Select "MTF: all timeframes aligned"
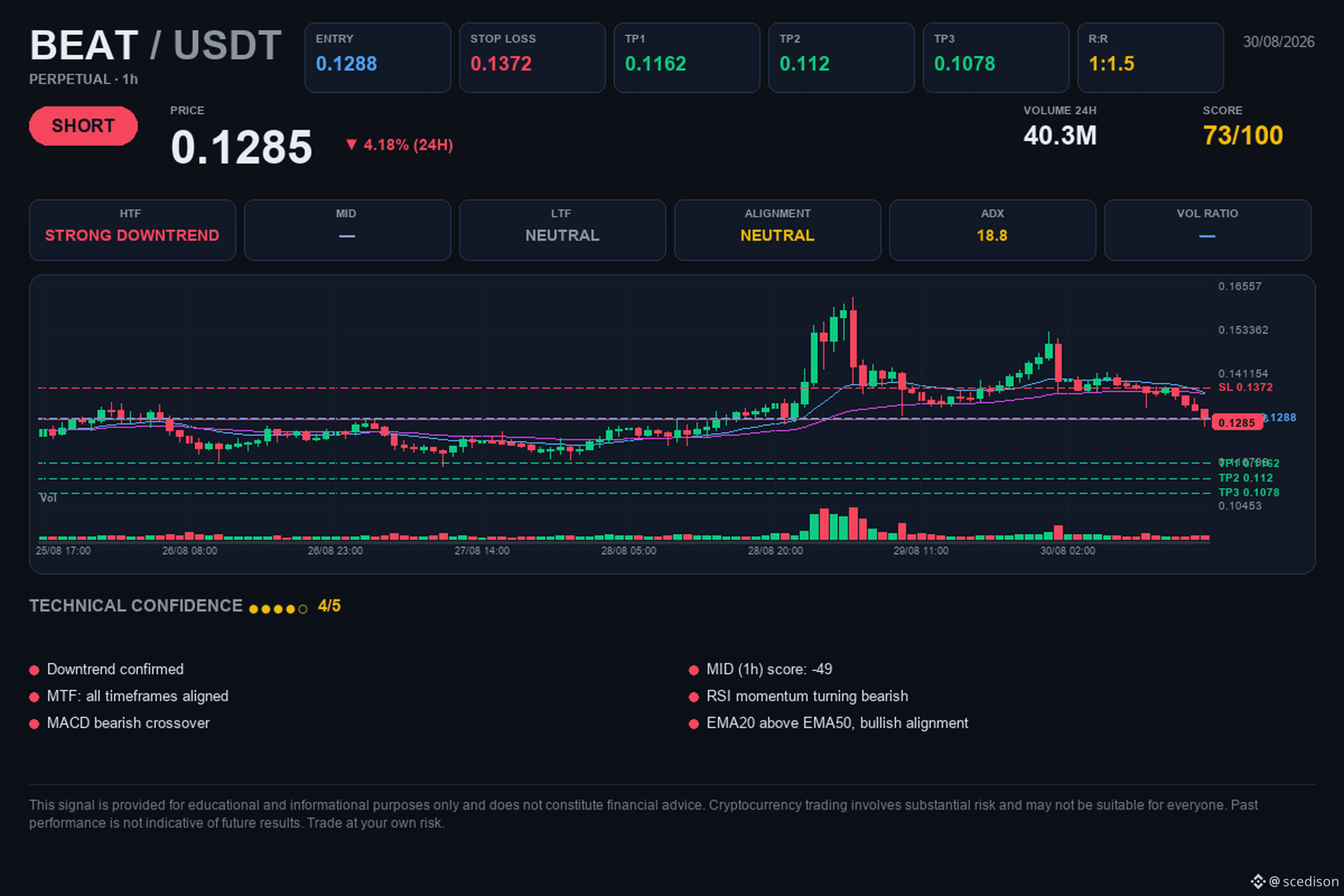 click(138, 696)
